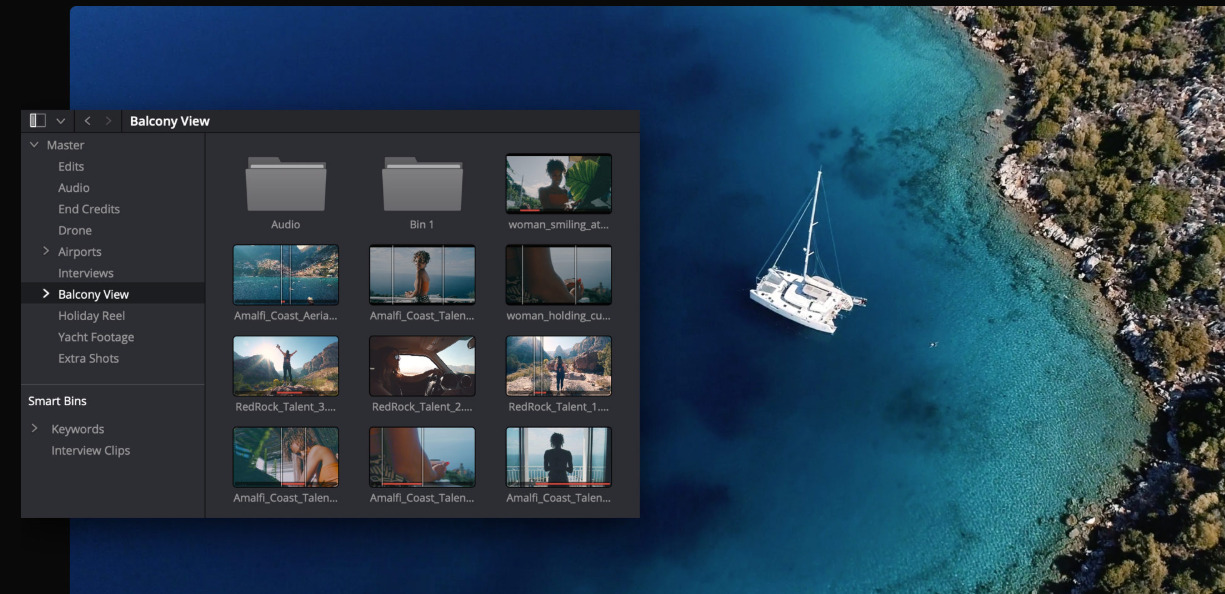Open the Bin 1 folder icon
The height and width of the screenshot is (594, 1225).
pos(422,184)
